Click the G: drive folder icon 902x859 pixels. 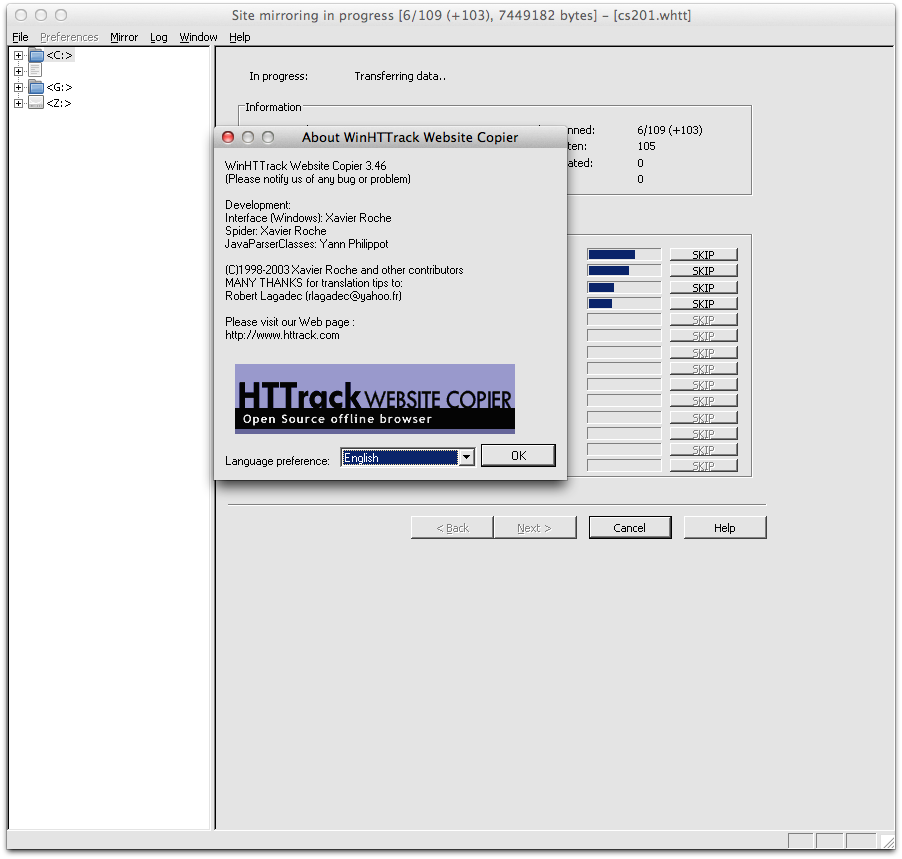pyautogui.click(x=36, y=87)
